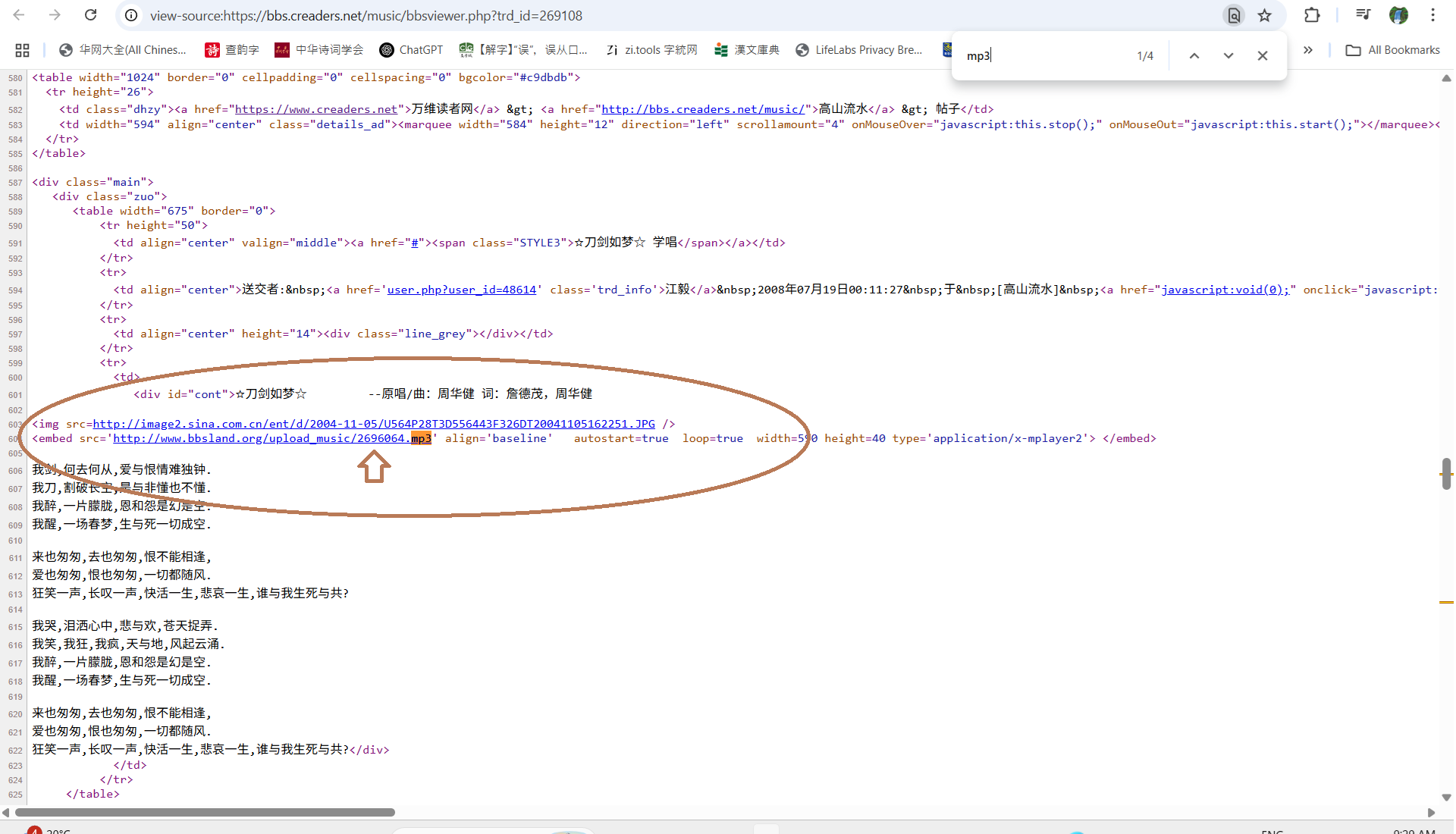1456x834 pixels.
Task: Click the browser profile avatar
Action: click(x=1398, y=14)
